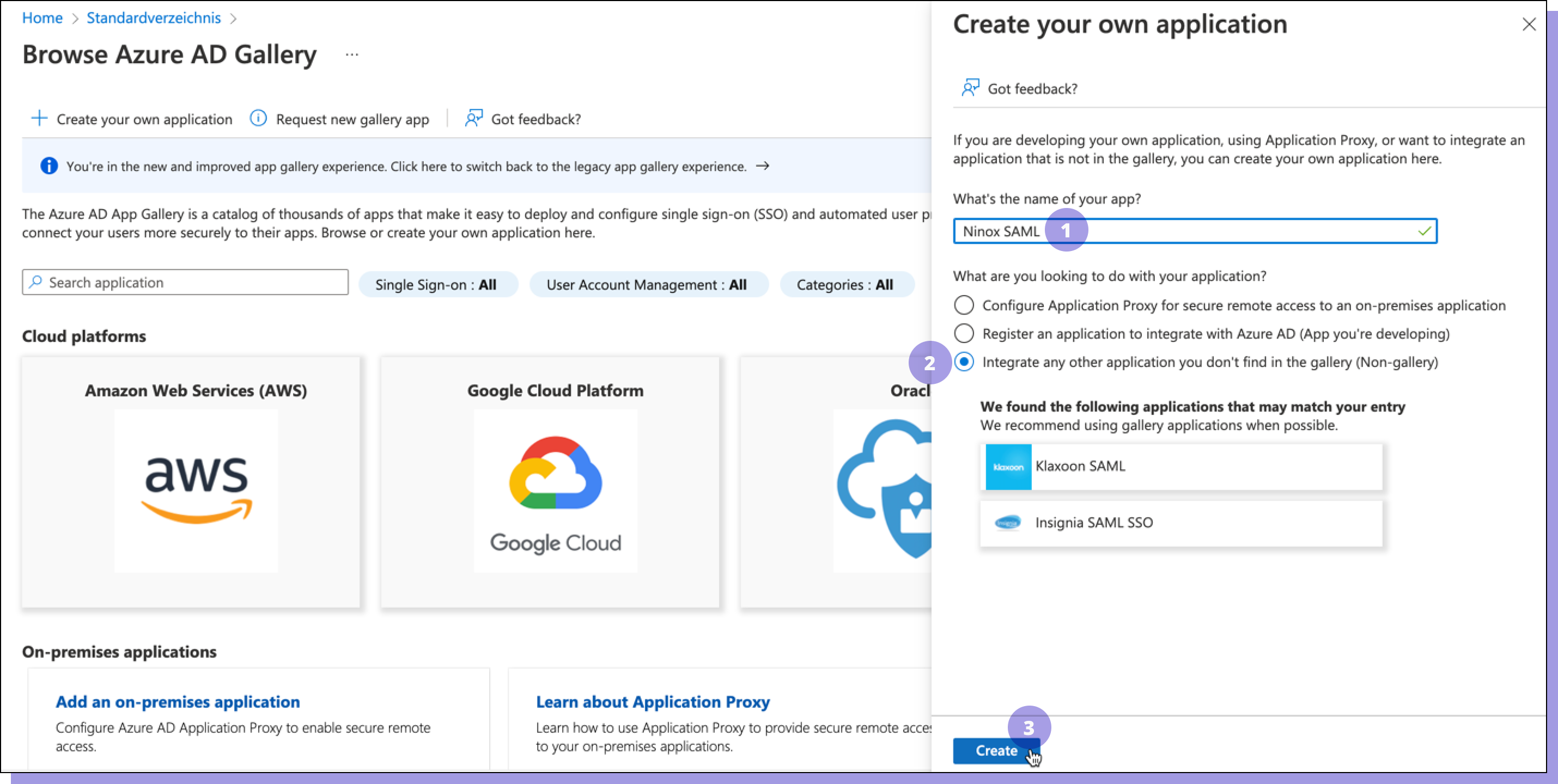Screen dimensions: 1558x784
Task: Click the text 'What's the name of your app?'
Action: pos(1047,199)
